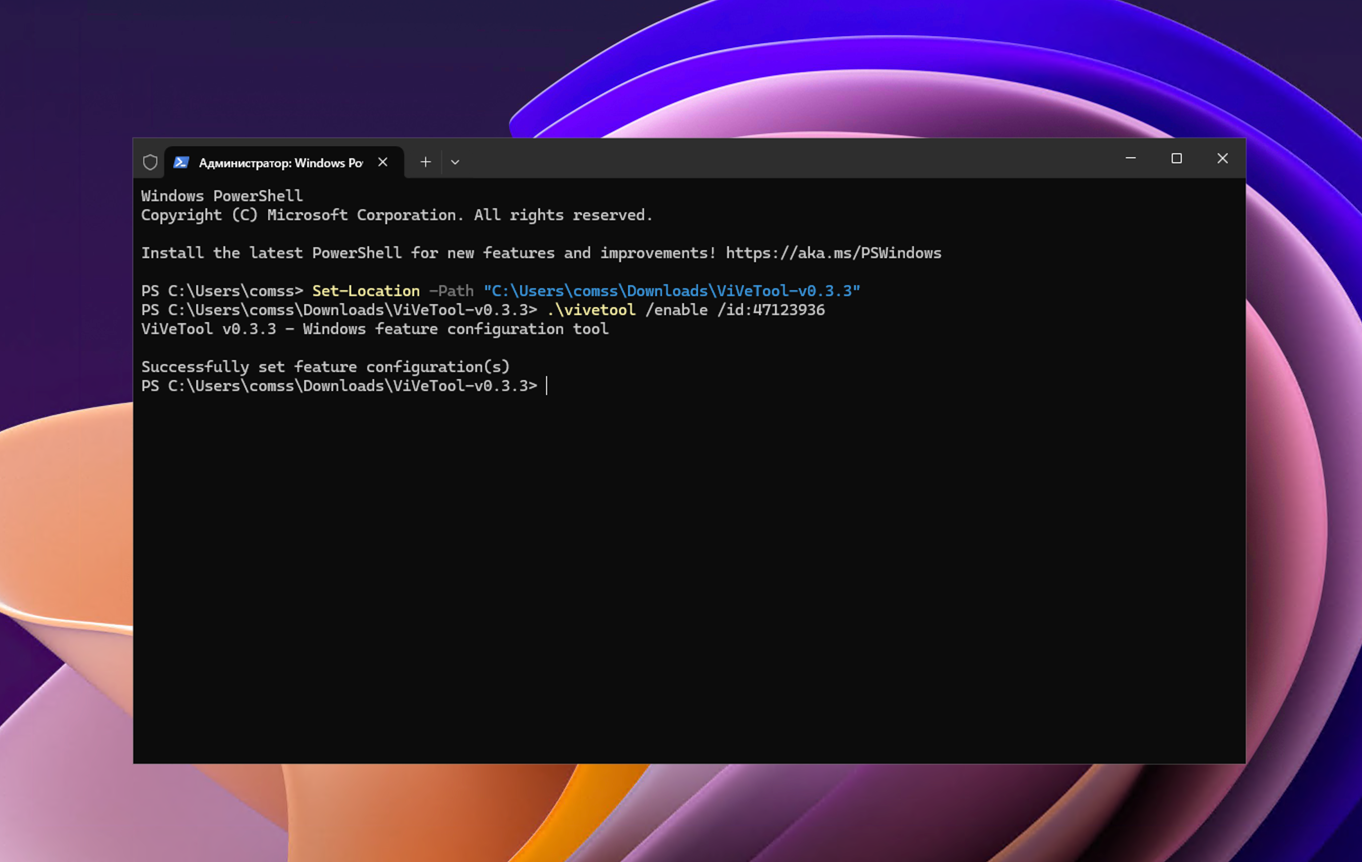Click 'PS C:\Users\comss>' prompt text
Image resolution: width=1362 pixels, height=862 pixels.
222,291
